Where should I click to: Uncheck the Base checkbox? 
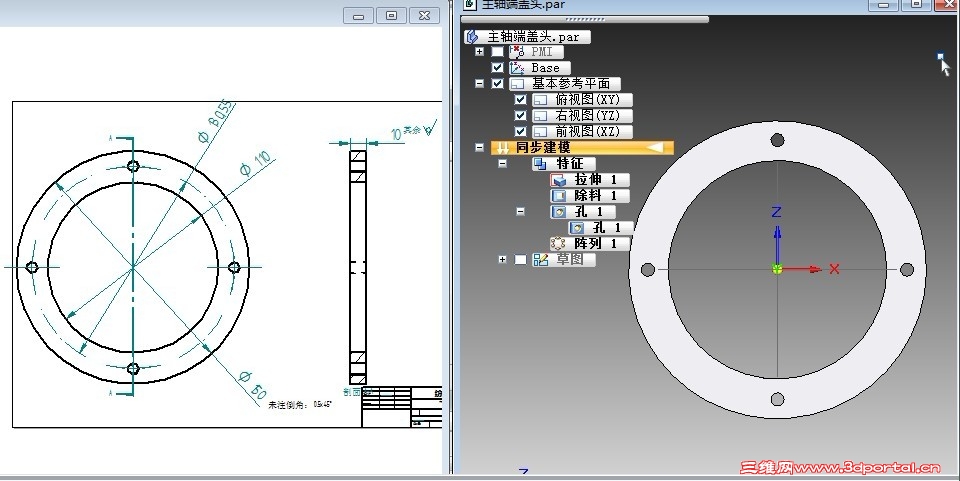pyautogui.click(x=498, y=67)
